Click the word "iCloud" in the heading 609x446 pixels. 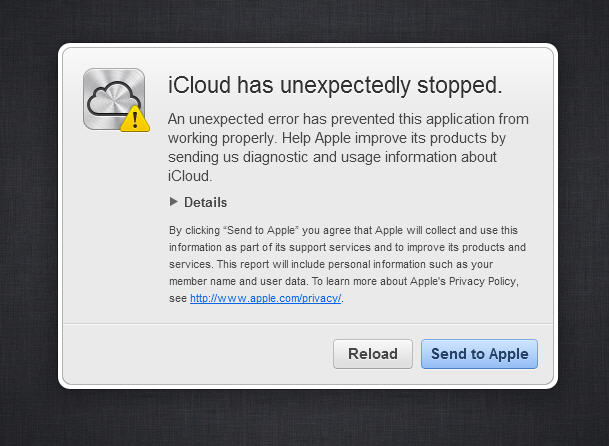199,85
